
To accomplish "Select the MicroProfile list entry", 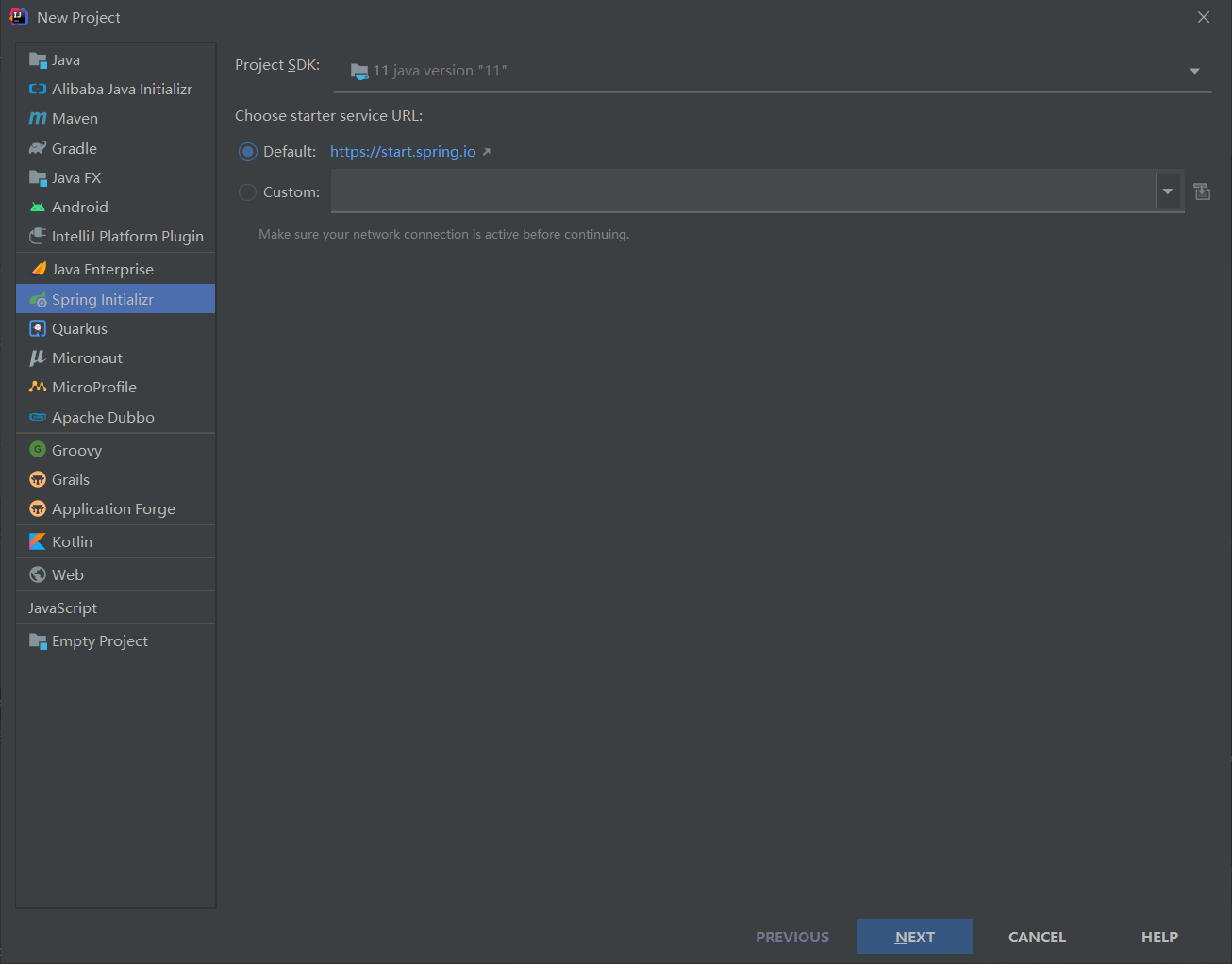I will click(116, 387).
